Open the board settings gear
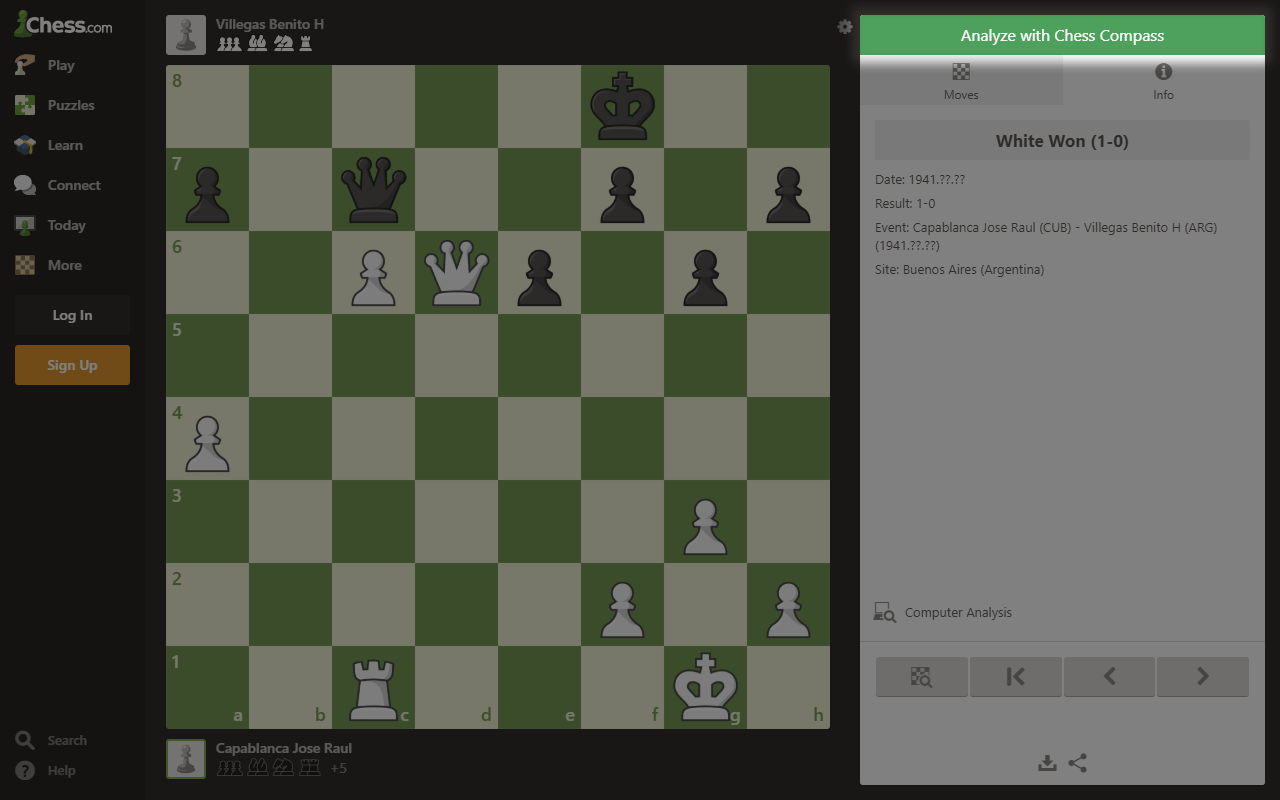1280x800 pixels. [x=845, y=27]
